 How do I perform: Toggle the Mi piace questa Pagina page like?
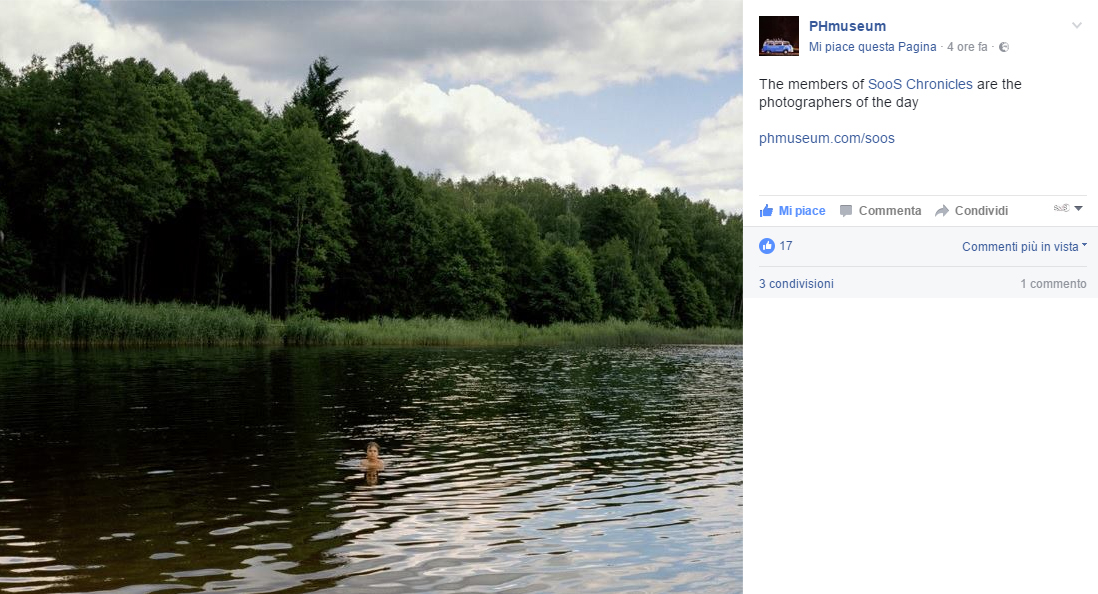point(873,47)
